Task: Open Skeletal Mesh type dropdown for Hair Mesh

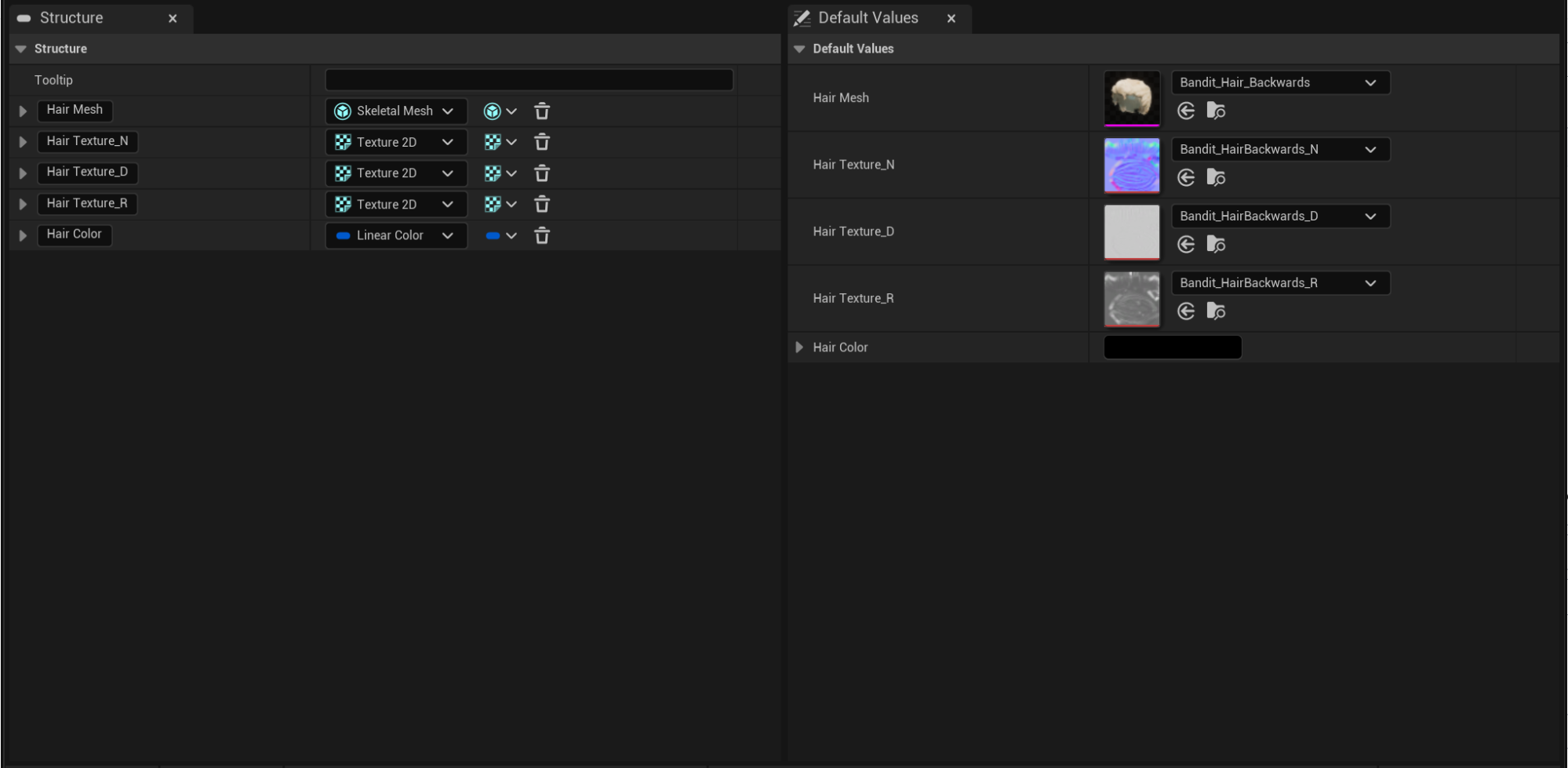Action: [396, 111]
